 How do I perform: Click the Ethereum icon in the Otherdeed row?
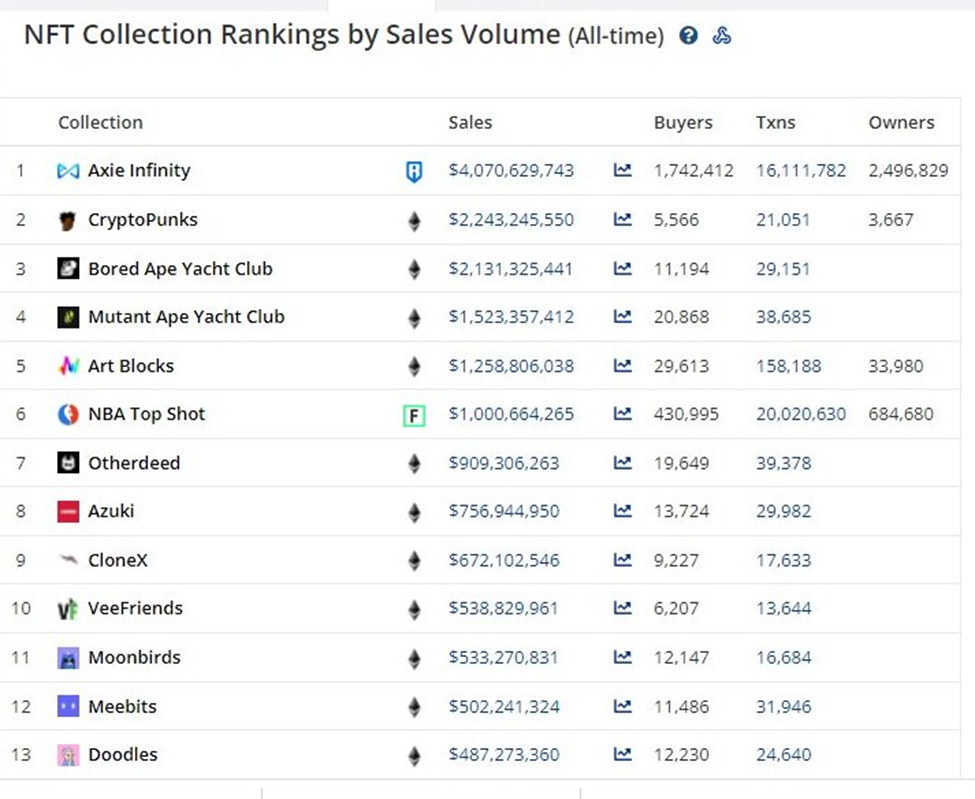point(414,463)
